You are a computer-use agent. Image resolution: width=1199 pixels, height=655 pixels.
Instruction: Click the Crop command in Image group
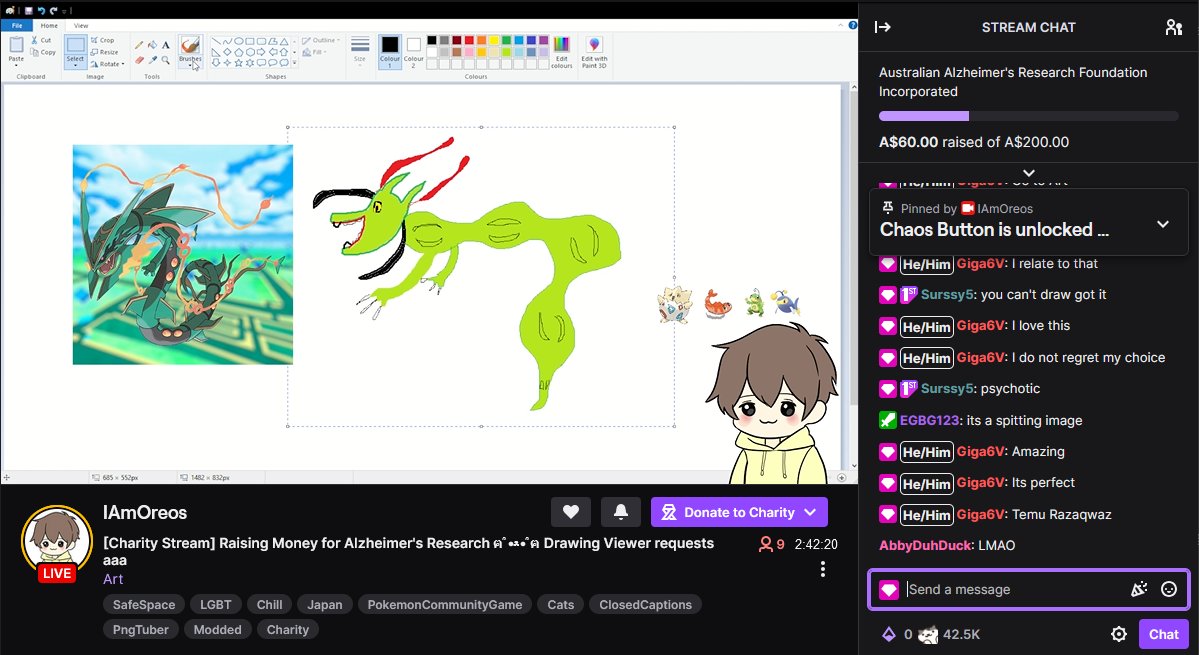point(102,40)
